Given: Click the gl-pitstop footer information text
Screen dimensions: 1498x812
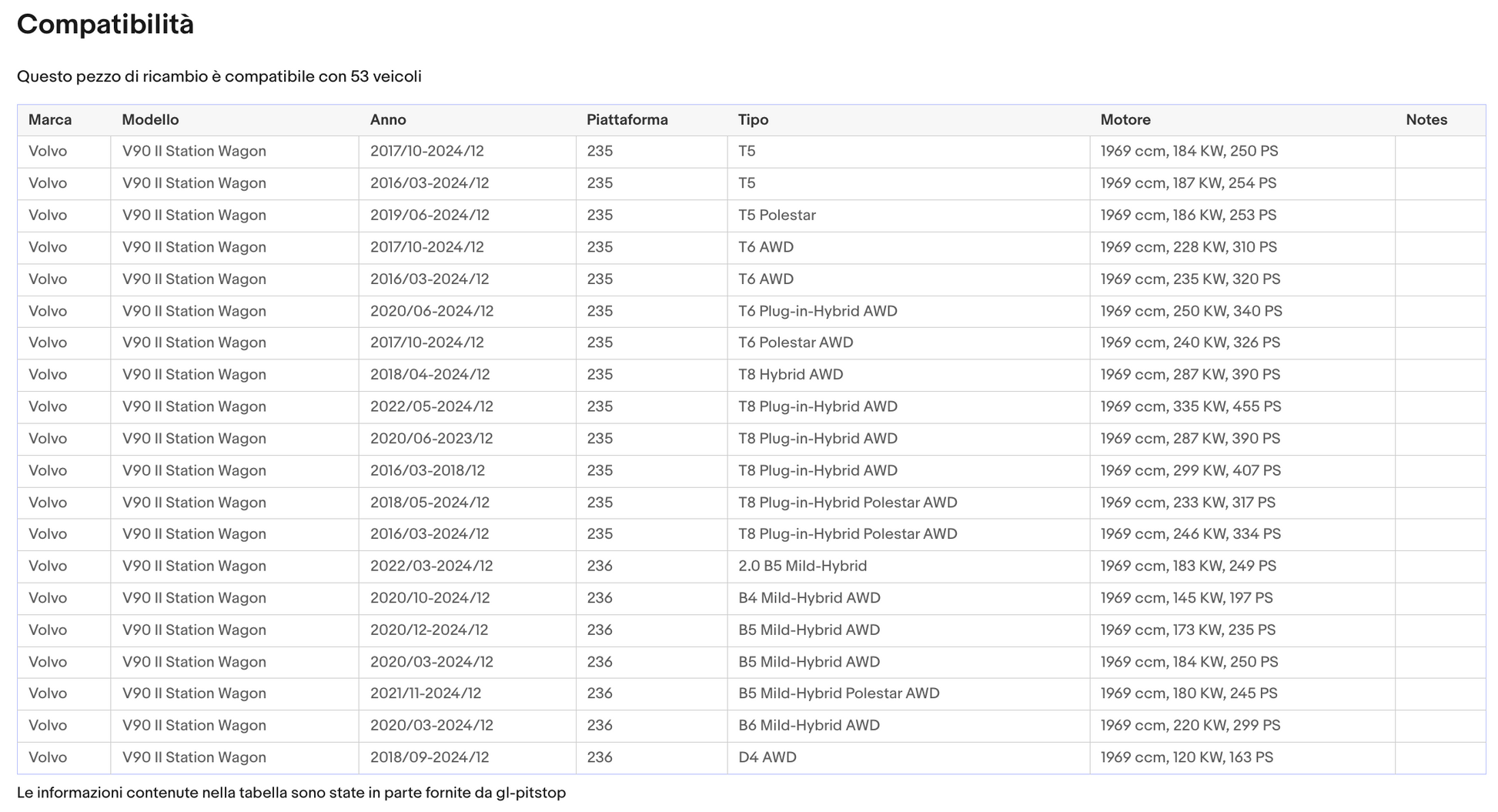Looking at the screenshot, I should 291,793.
